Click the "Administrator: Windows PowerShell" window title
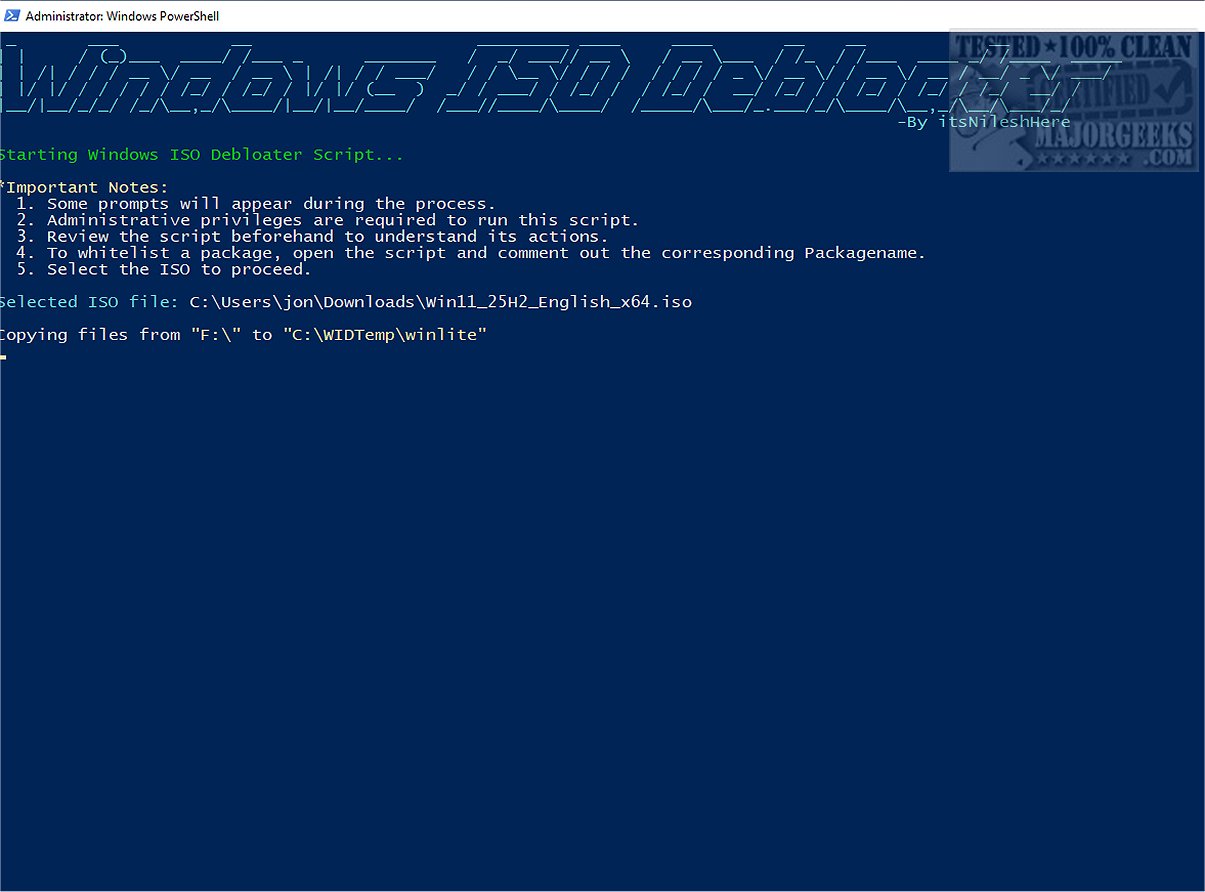The image size is (1205, 892). 122,16
